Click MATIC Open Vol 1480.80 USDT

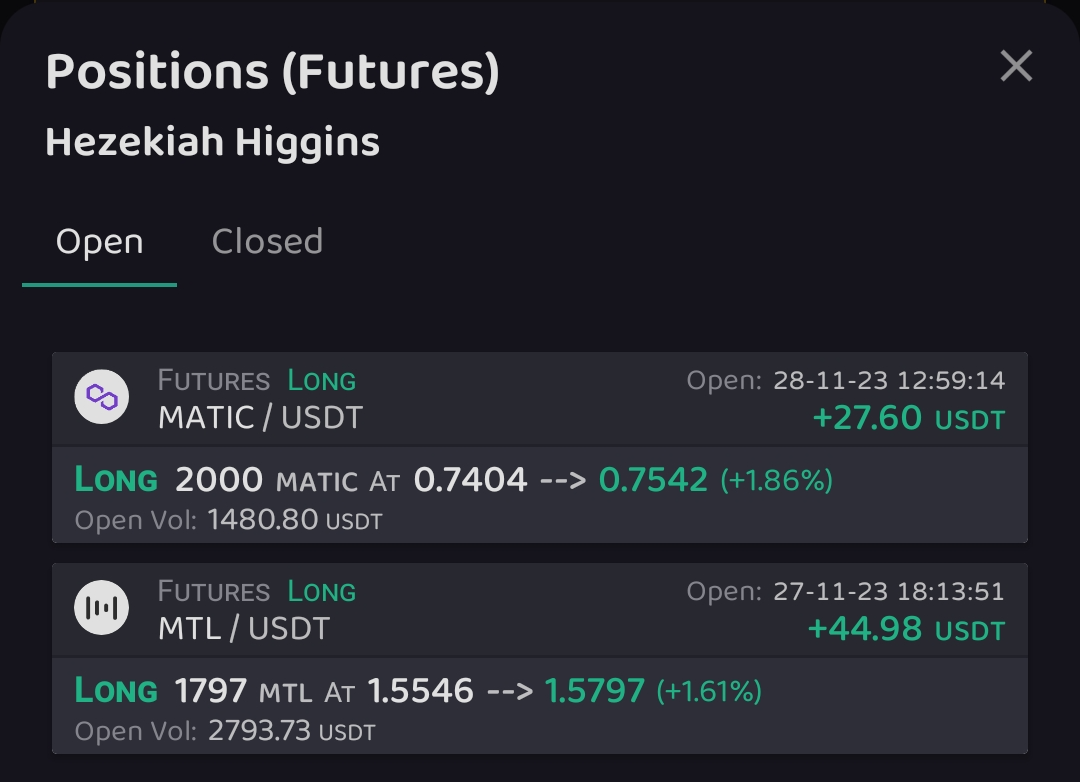click(294, 520)
